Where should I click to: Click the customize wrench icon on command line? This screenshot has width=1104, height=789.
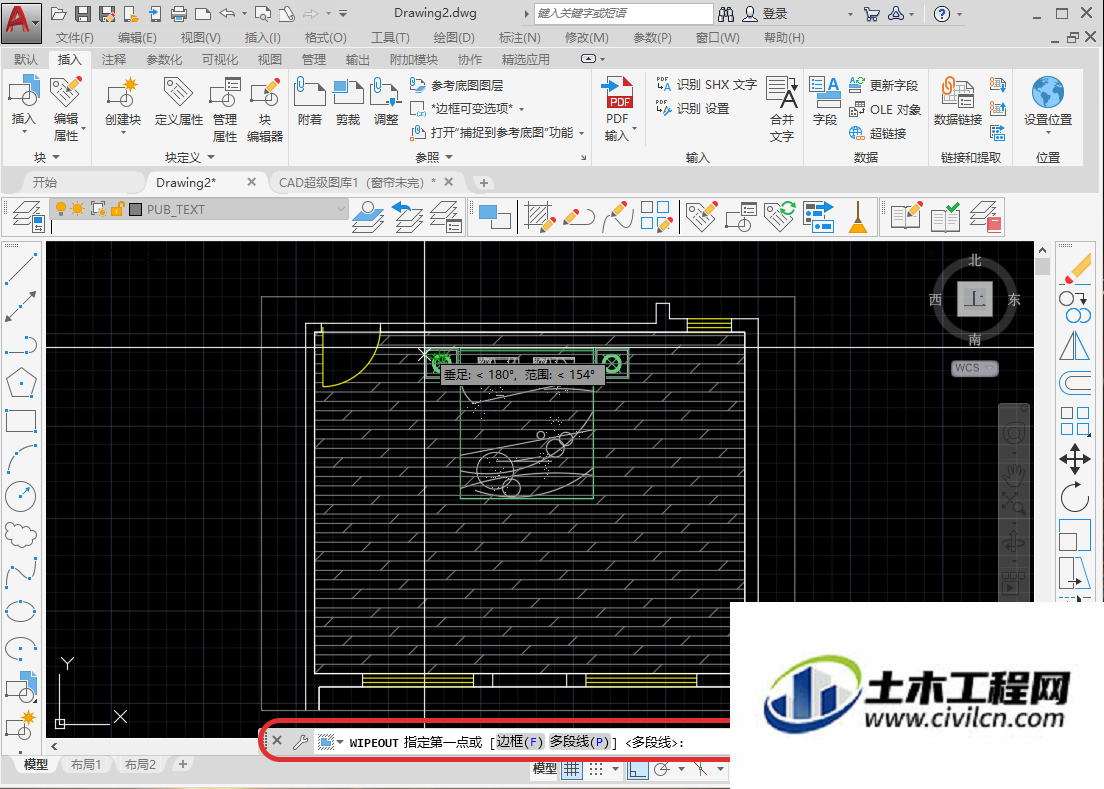coord(301,742)
